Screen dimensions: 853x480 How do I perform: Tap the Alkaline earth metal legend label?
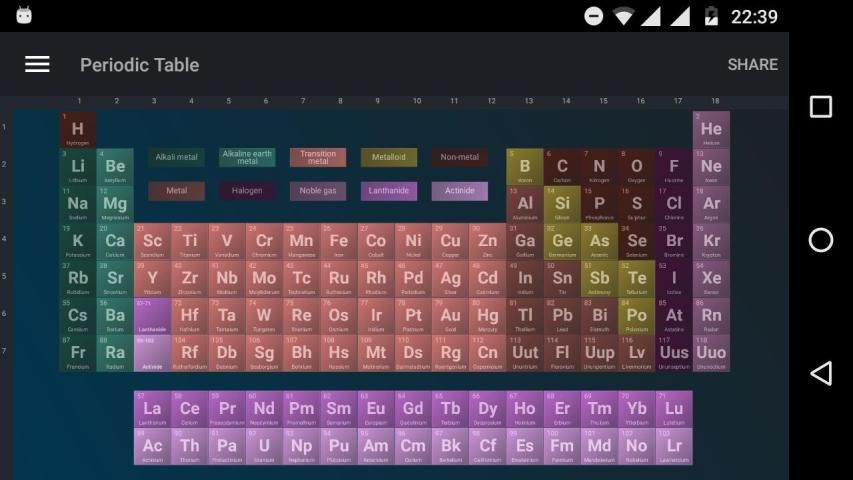coord(247,157)
